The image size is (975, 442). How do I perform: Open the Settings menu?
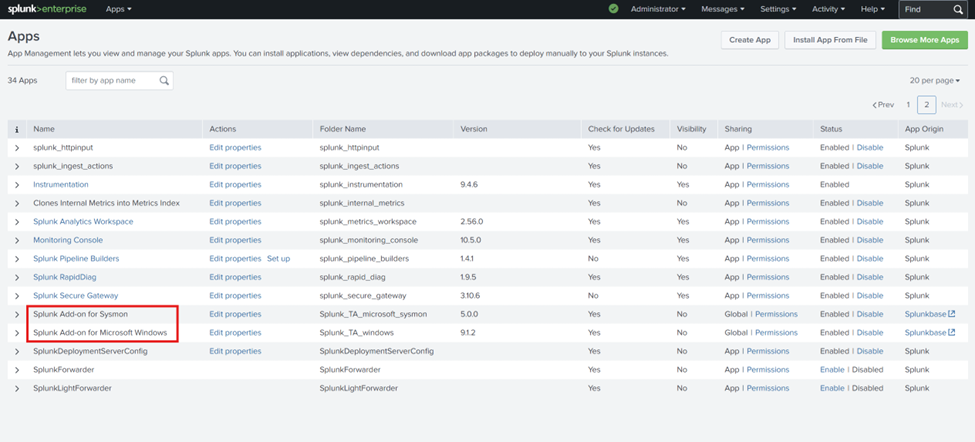pos(778,9)
